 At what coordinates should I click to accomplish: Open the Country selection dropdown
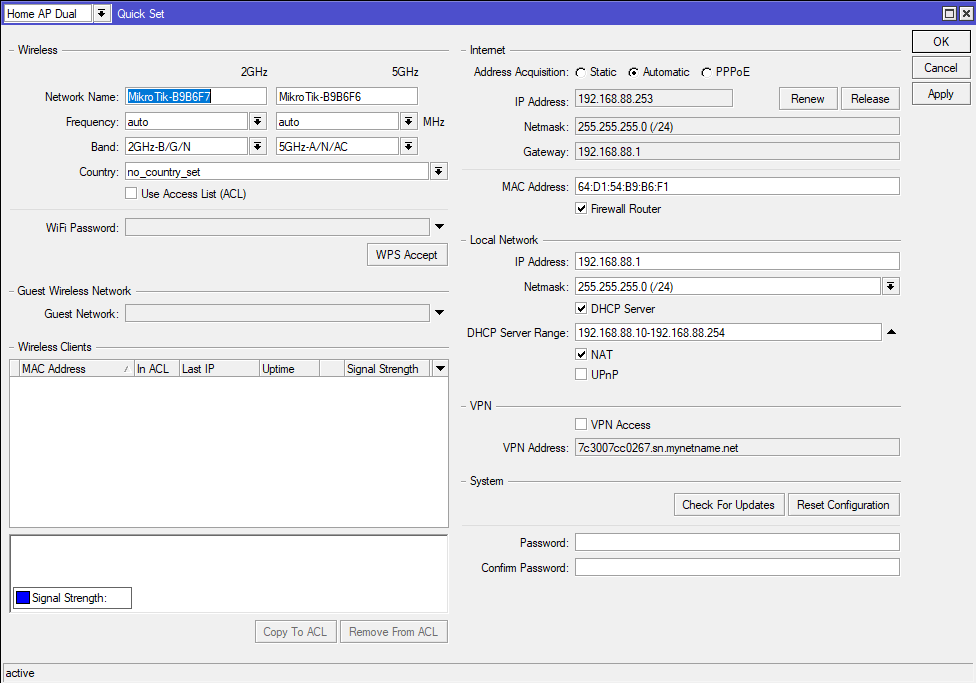pyautogui.click(x=438, y=172)
